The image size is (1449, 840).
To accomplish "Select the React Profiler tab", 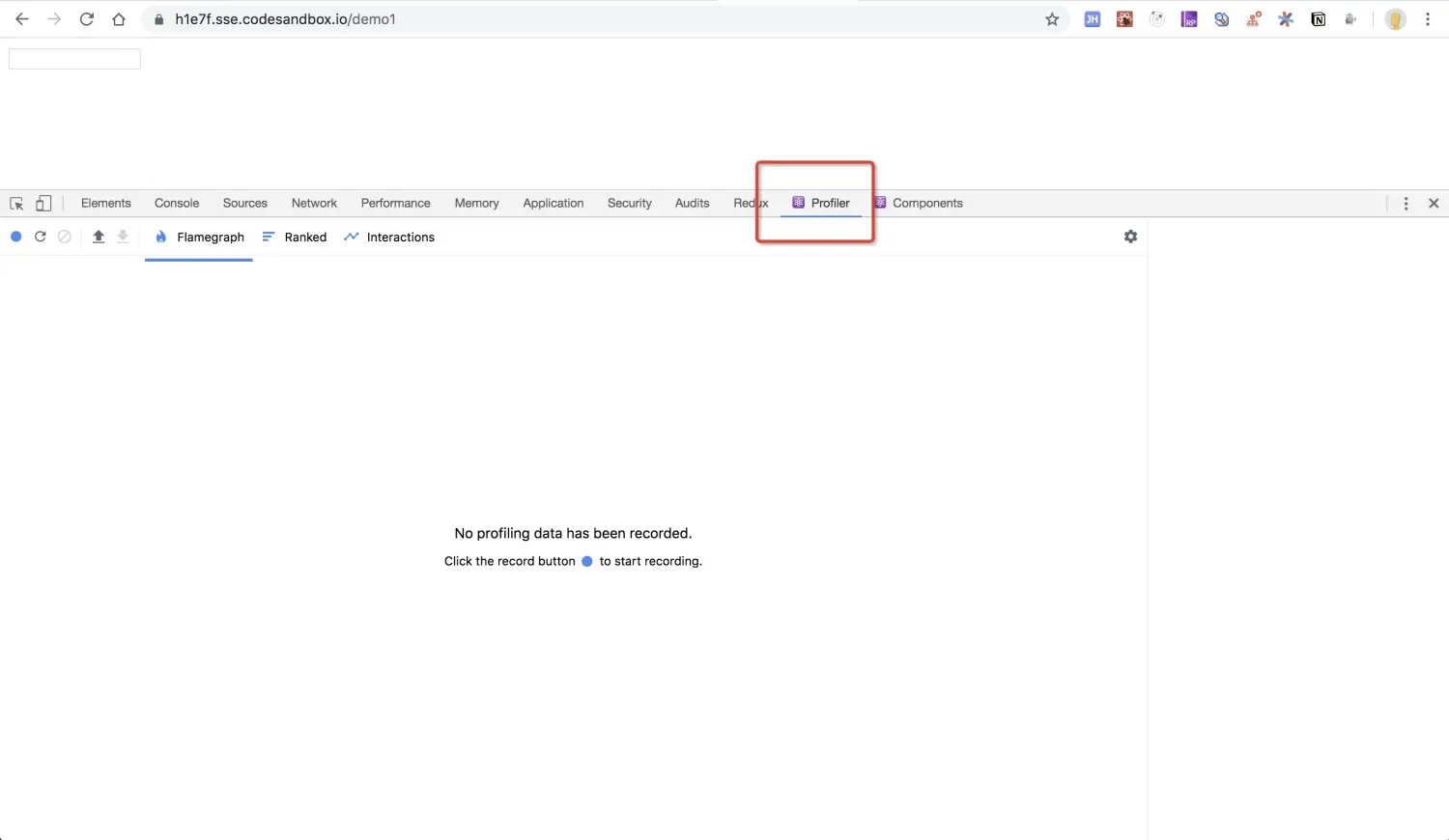I will [x=821, y=204].
